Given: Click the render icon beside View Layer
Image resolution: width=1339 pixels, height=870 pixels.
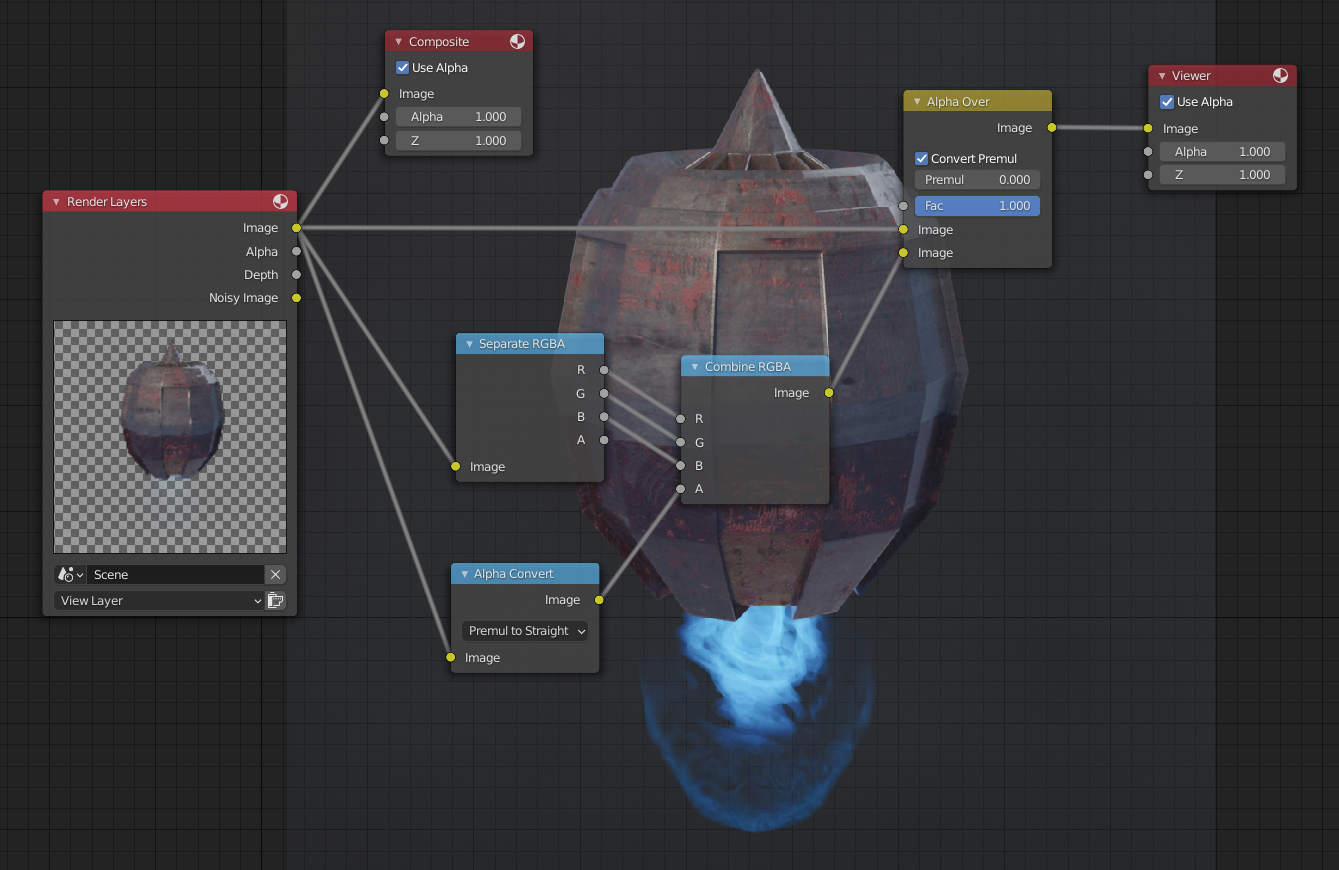Looking at the screenshot, I should [x=275, y=601].
